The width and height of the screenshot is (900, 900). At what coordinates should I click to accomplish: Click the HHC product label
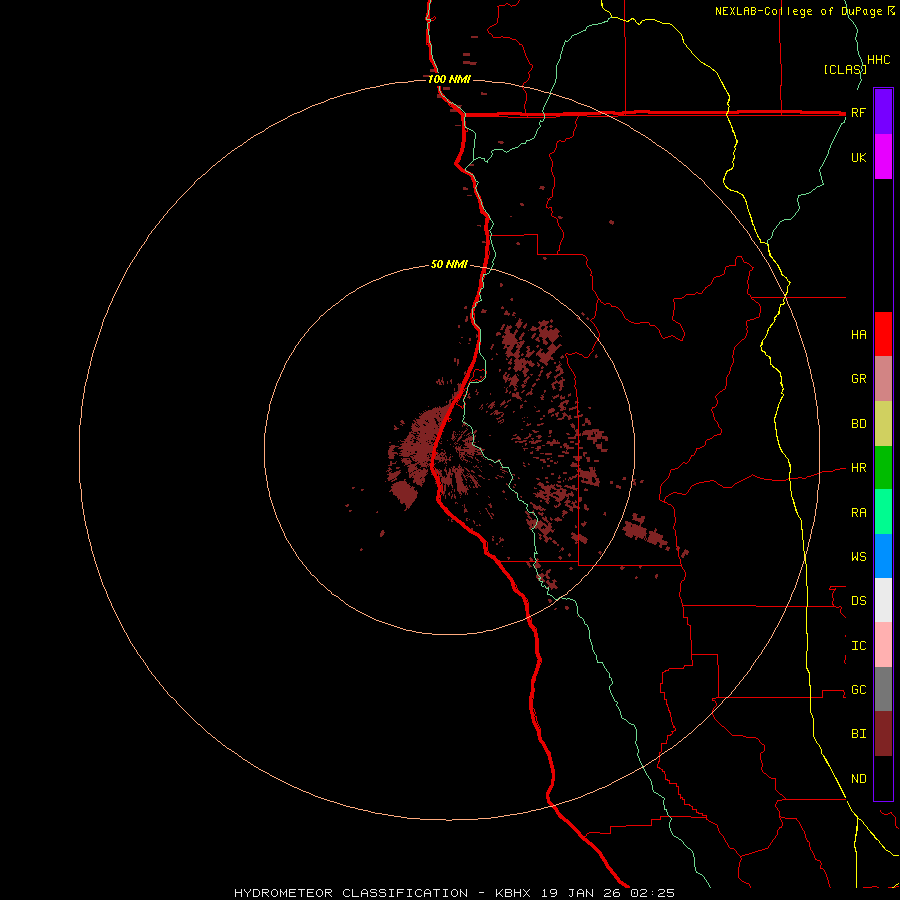[878, 60]
